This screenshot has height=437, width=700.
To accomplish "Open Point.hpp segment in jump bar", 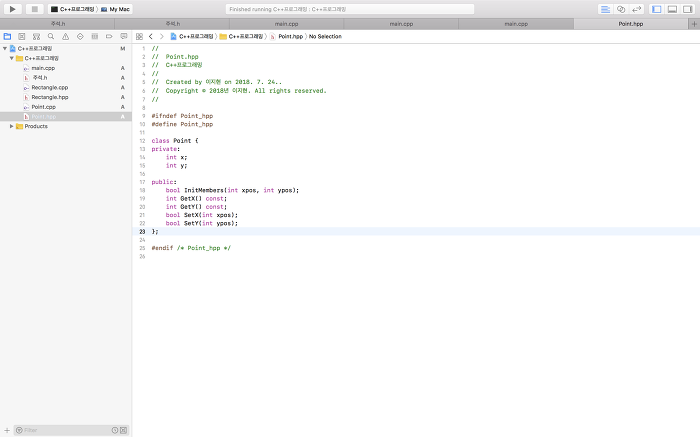I will pos(286,37).
